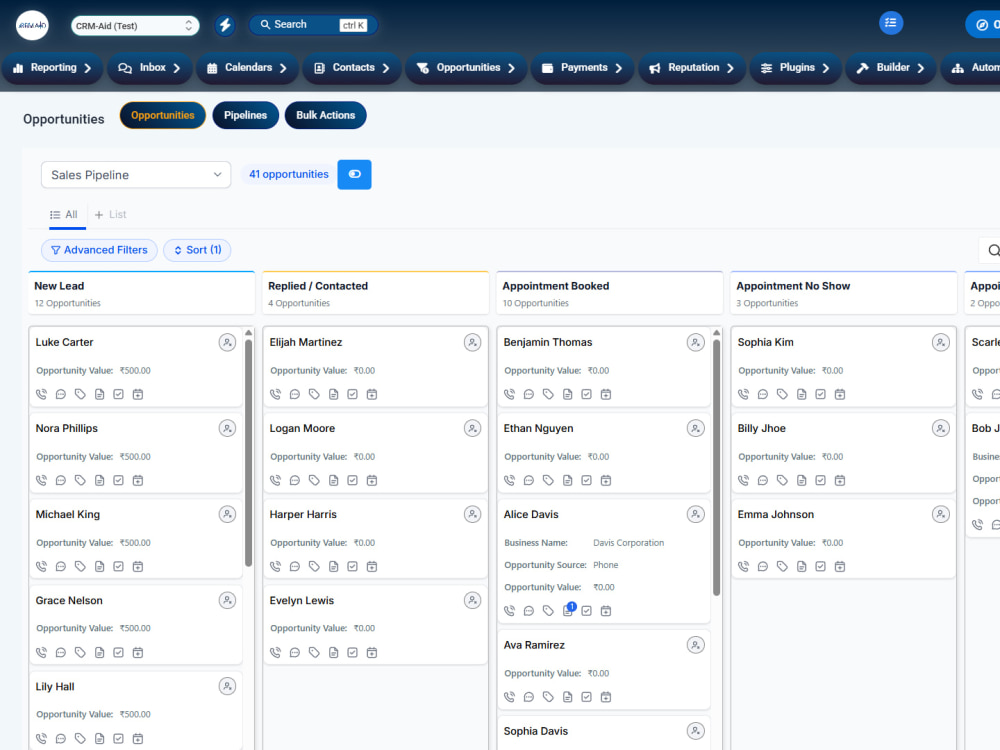This screenshot has width=1000, height=750.
Task: Open the CRM-Aid (Test) account switcher
Action: coord(135,26)
